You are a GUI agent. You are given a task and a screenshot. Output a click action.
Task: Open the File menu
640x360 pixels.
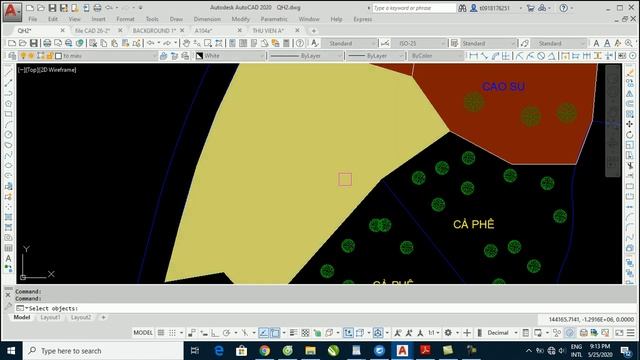(x=33, y=19)
